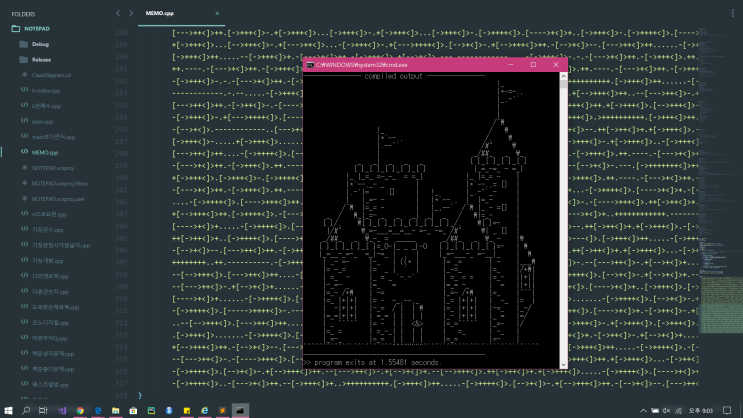The image size is (743, 418).
Task: Click the NOTEPAD folder icon
Action: tap(16, 28)
